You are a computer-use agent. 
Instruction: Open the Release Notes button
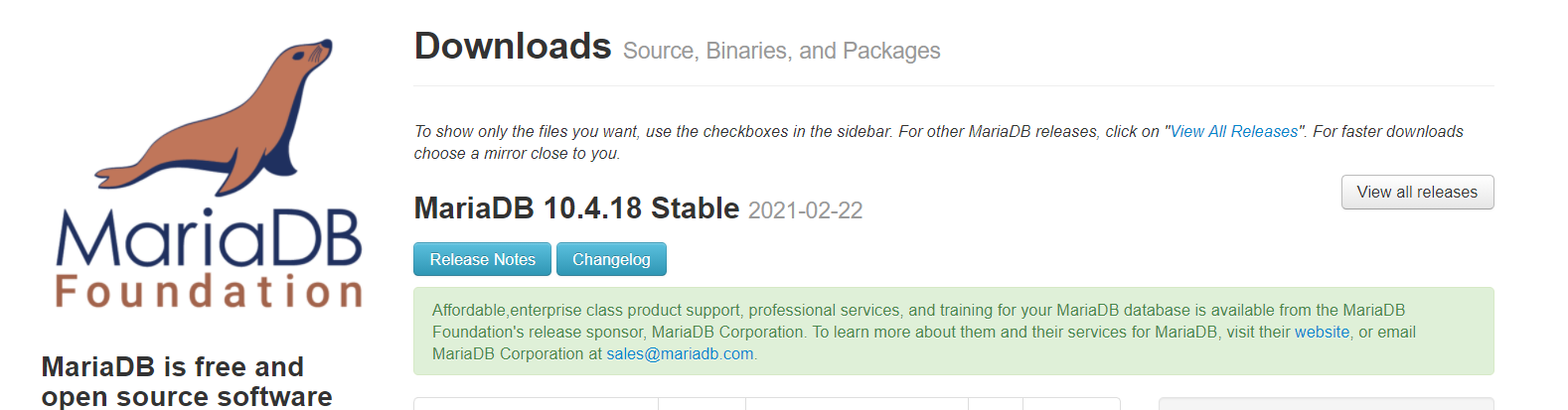(x=482, y=259)
